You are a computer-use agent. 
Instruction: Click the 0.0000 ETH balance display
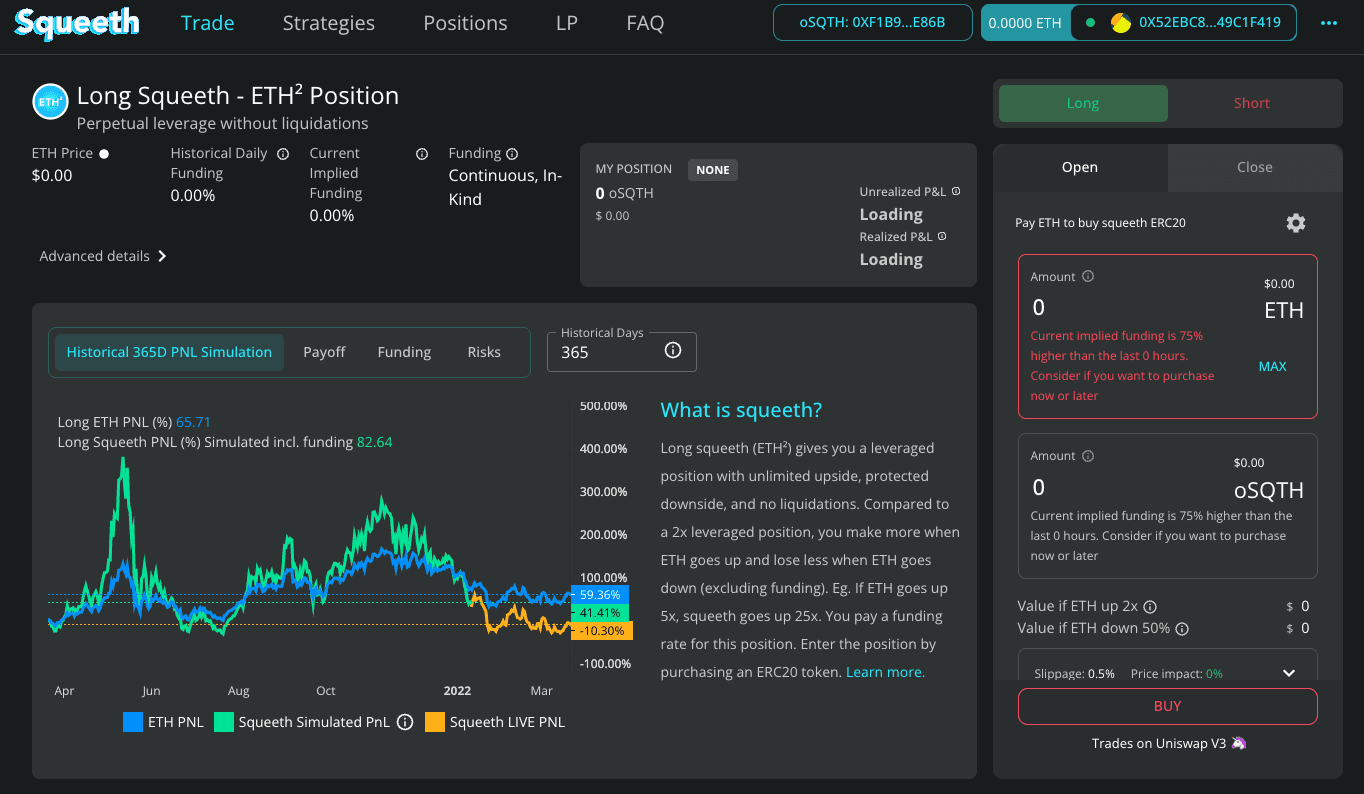click(x=1024, y=22)
